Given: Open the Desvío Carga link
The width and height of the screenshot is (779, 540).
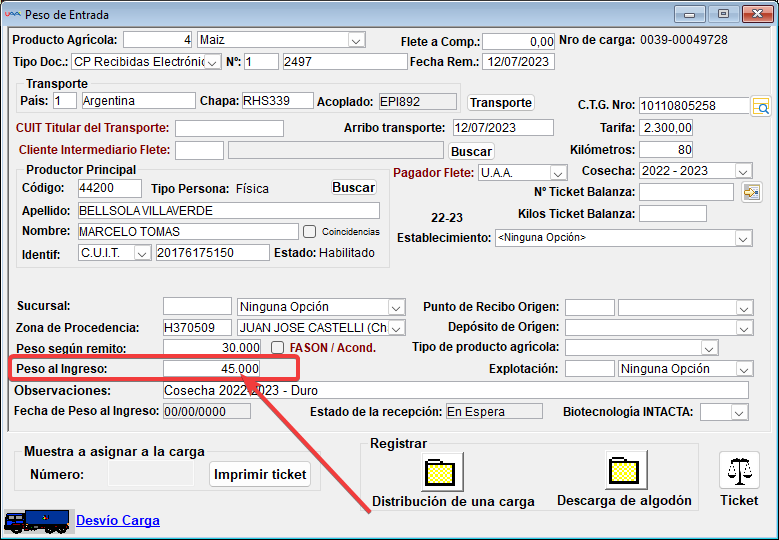Looking at the screenshot, I should point(118,520).
